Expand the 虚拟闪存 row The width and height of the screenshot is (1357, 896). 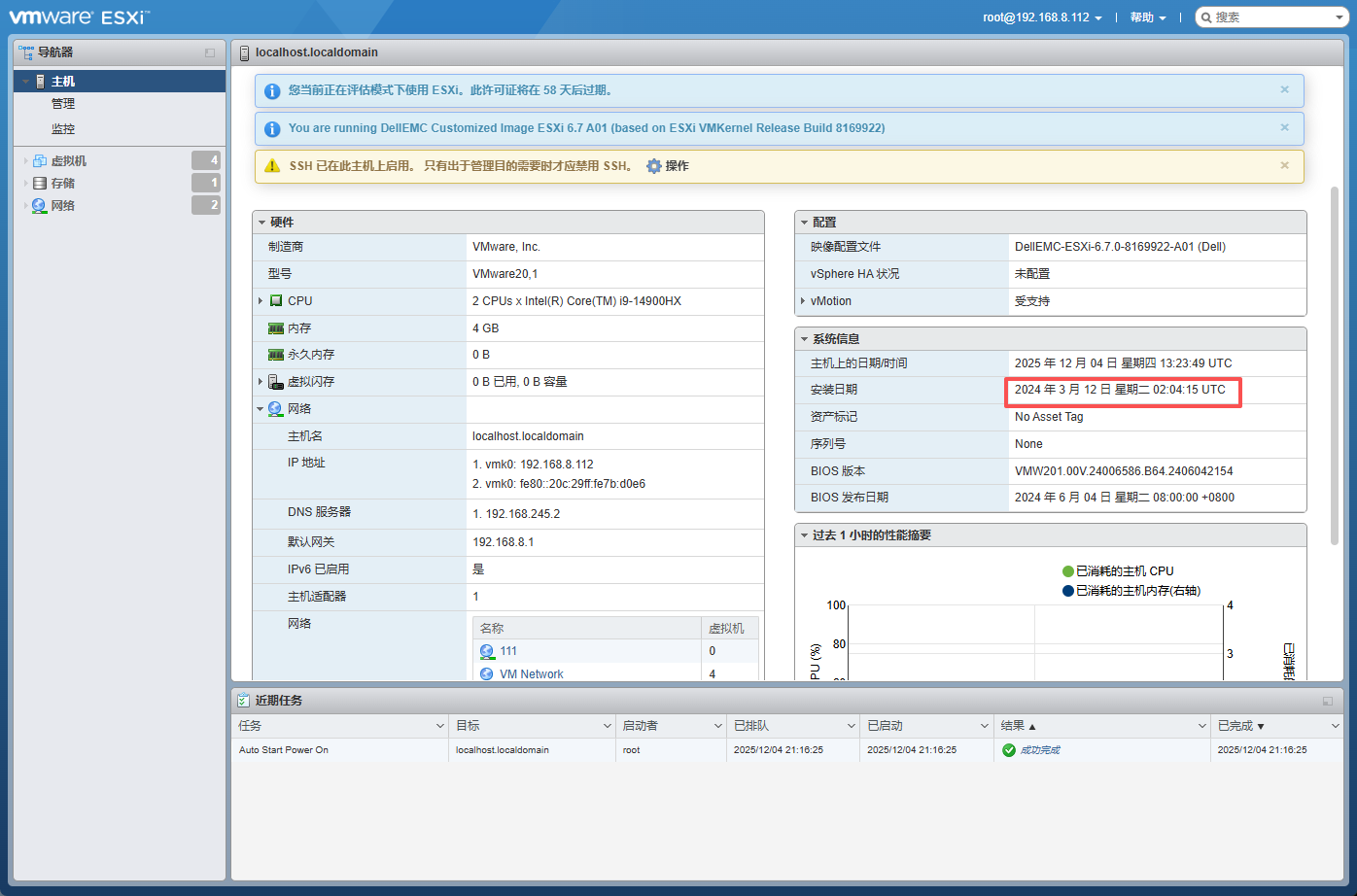pos(261,382)
